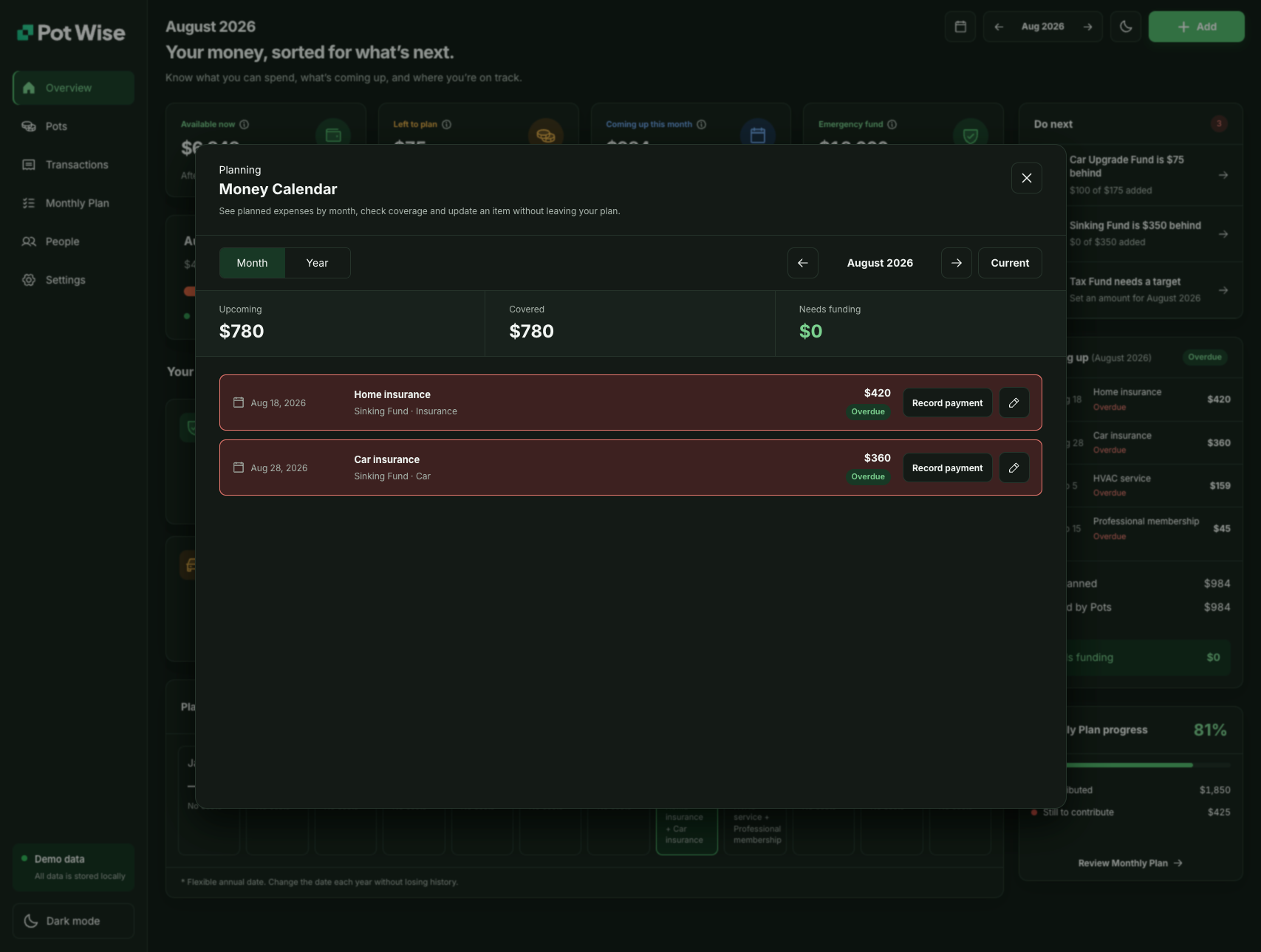Switch calendar to Month view
Viewport: 1261px width, 952px height.
tap(252, 263)
